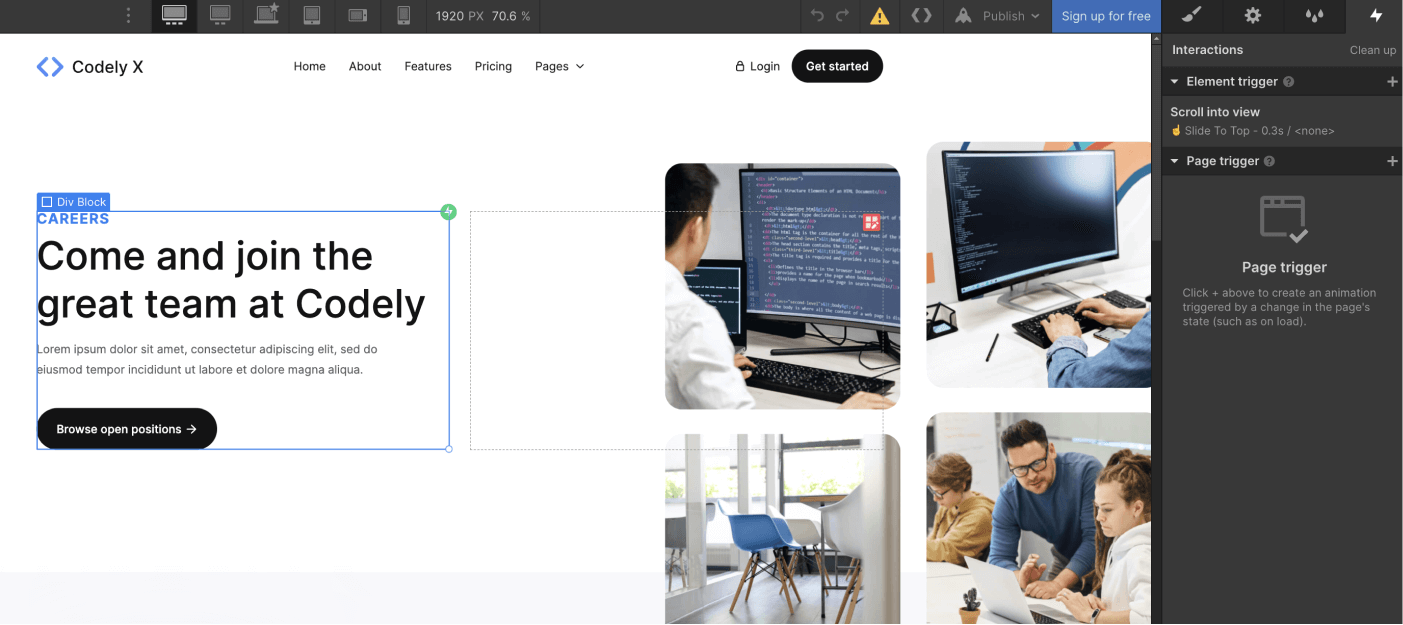This screenshot has width=1403, height=625.
Task: Open the Publish dropdown
Action: [x=1004, y=16]
